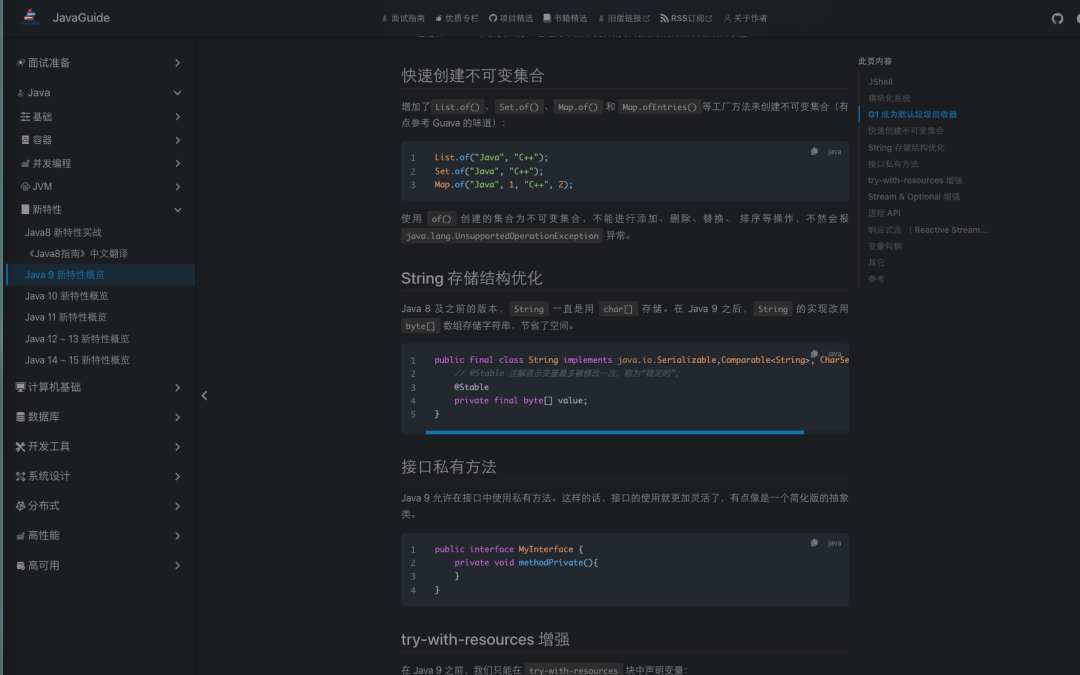Expand the 基础 subsection
Image resolution: width=1080 pixels, height=675 pixels.
100,116
